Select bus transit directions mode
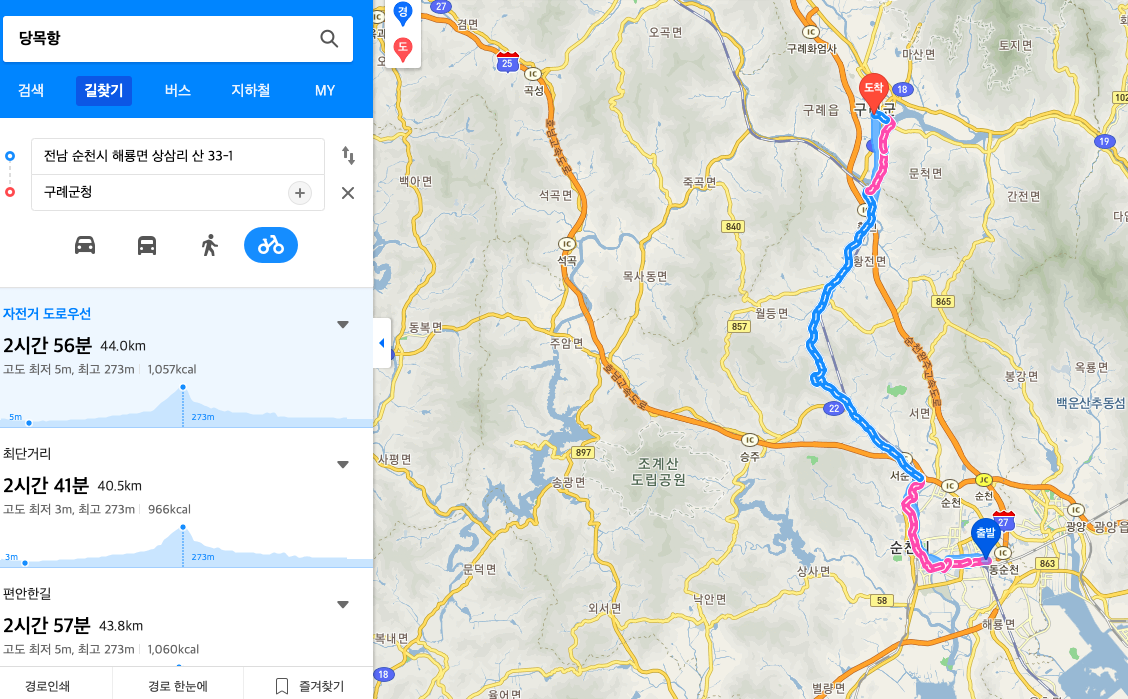This screenshot has width=1128, height=699. pyautogui.click(x=147, y=245)
